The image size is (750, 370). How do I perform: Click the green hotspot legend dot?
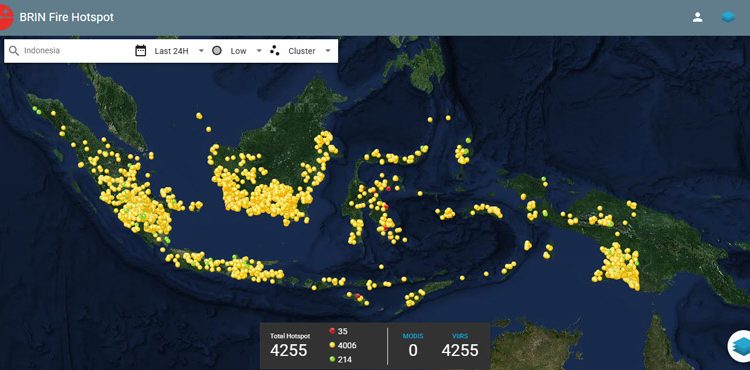(331, 359)
